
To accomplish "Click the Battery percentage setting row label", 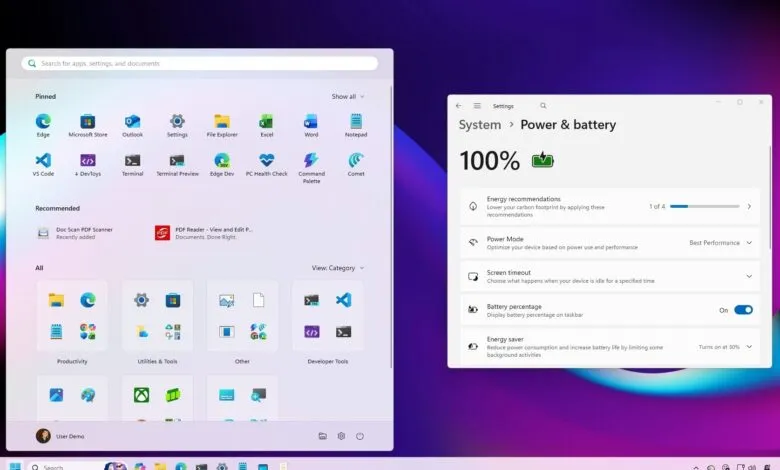I will [x=514, y=307].
